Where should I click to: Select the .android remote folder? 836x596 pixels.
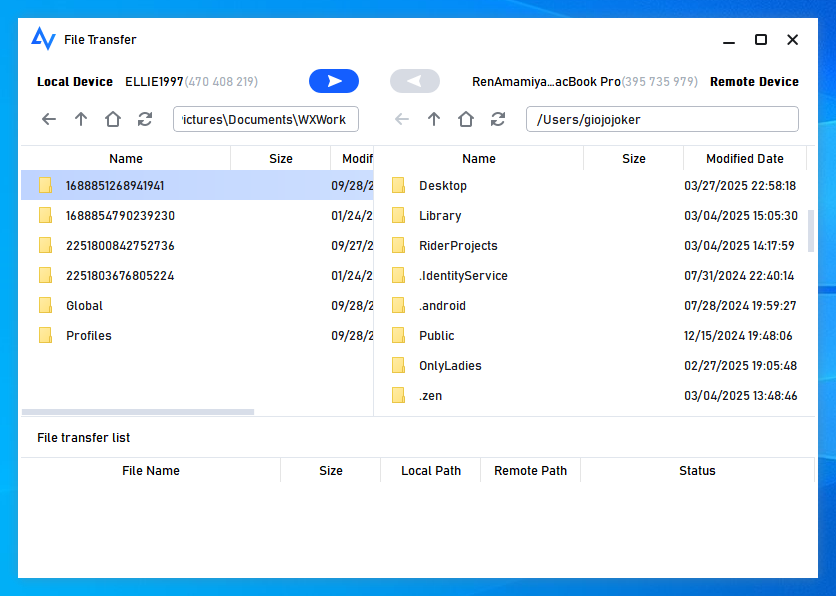[442, 306]
